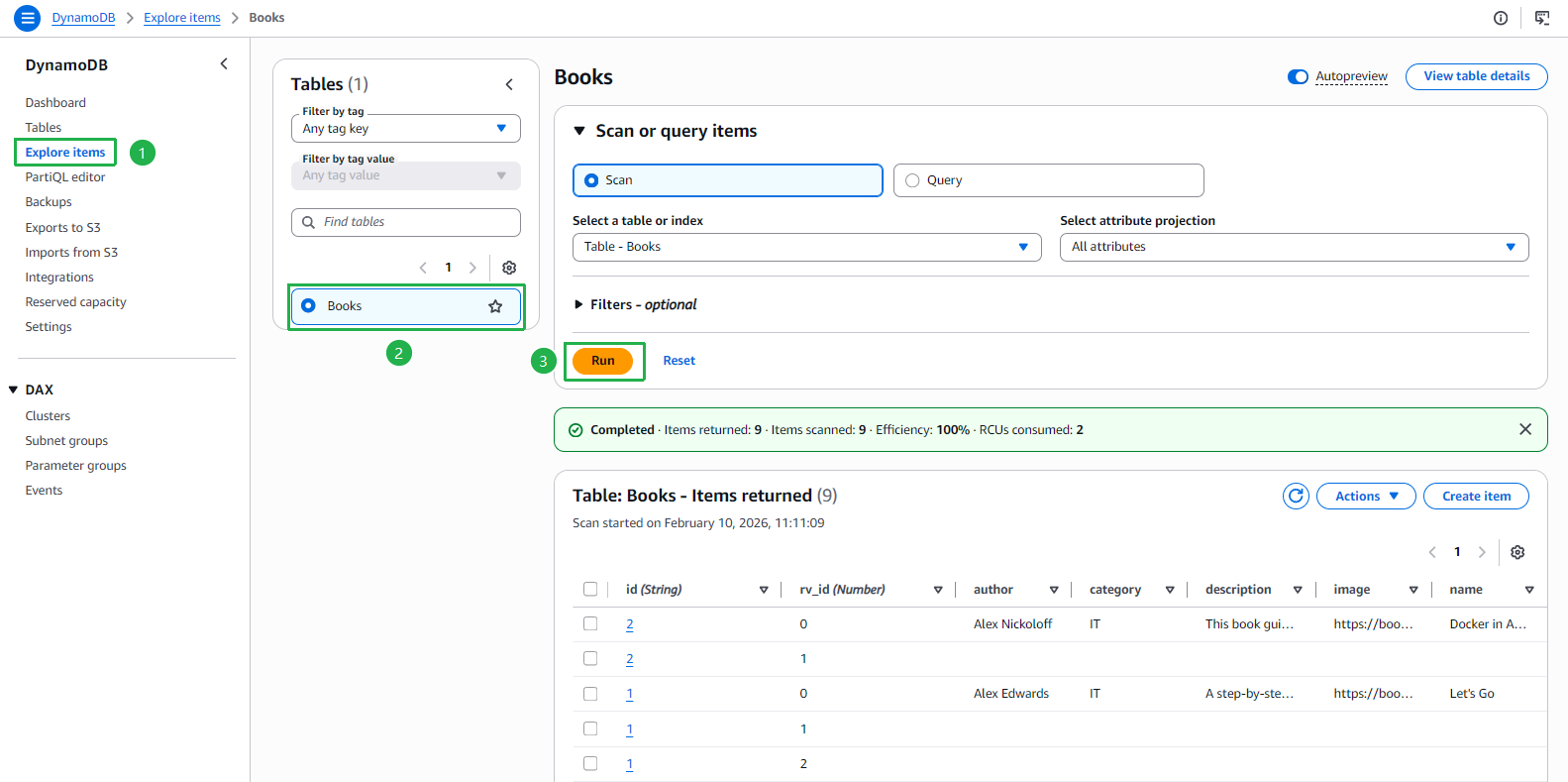Open Events in the sidebar
1568x782 pixels.
[44, 491]
